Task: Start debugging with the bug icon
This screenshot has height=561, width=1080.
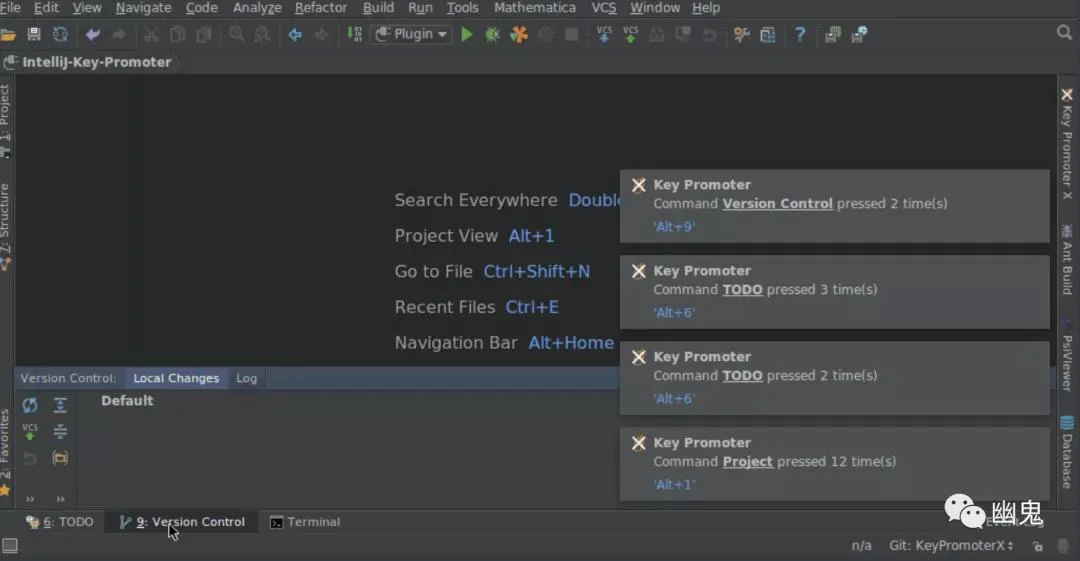Action: coord(492,34)
